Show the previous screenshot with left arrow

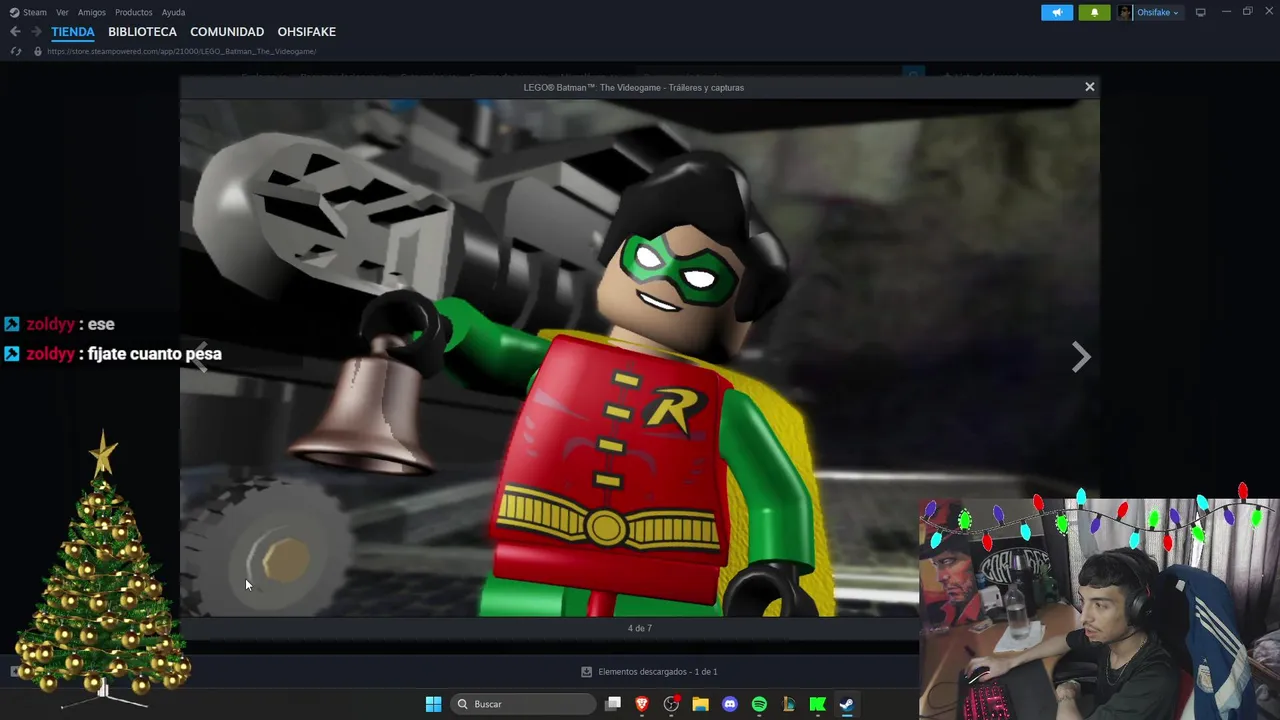pyautogui.click(x=200, y=357)
